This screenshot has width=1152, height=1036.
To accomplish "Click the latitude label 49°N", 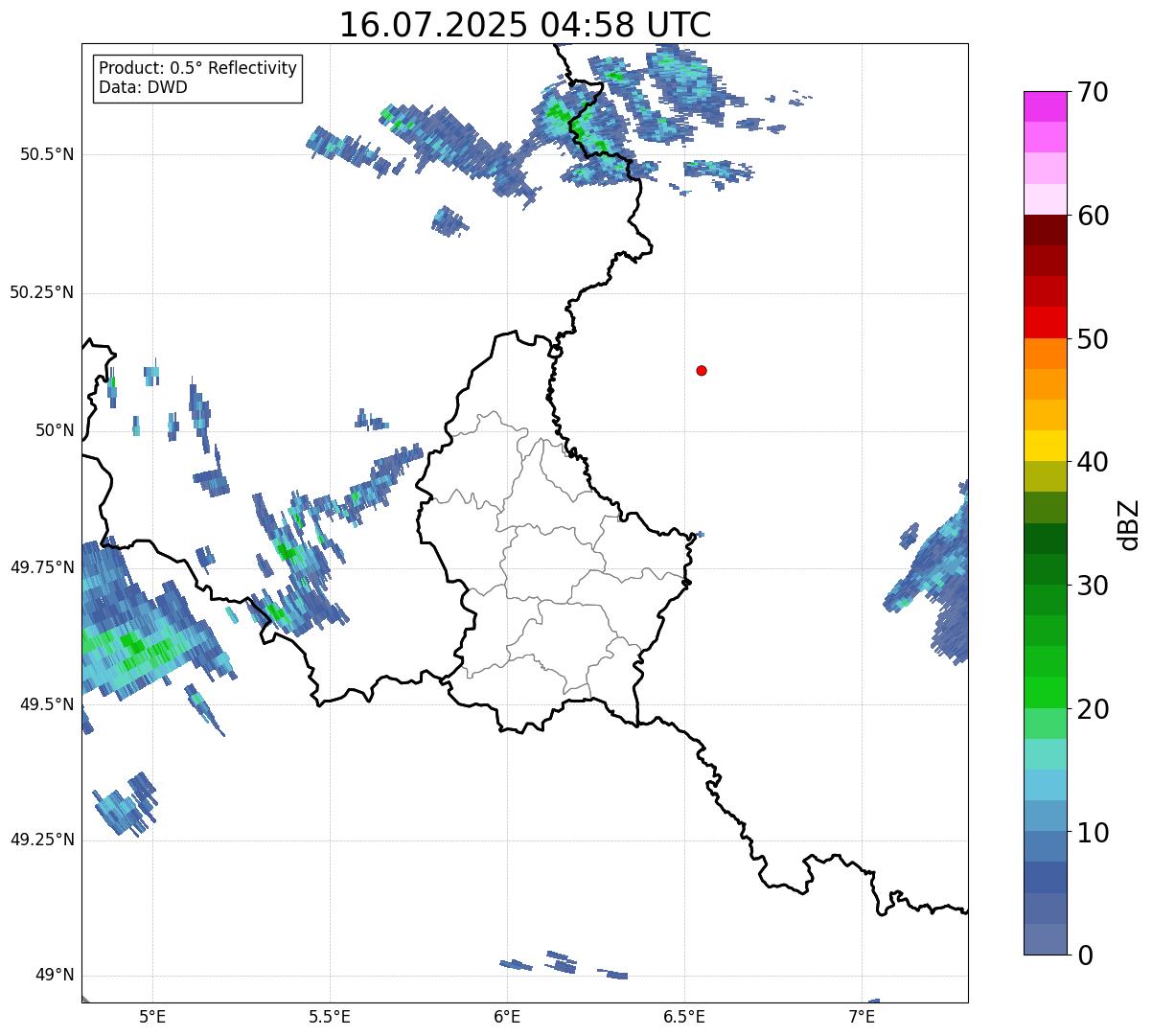I will [x=54, y=976].
